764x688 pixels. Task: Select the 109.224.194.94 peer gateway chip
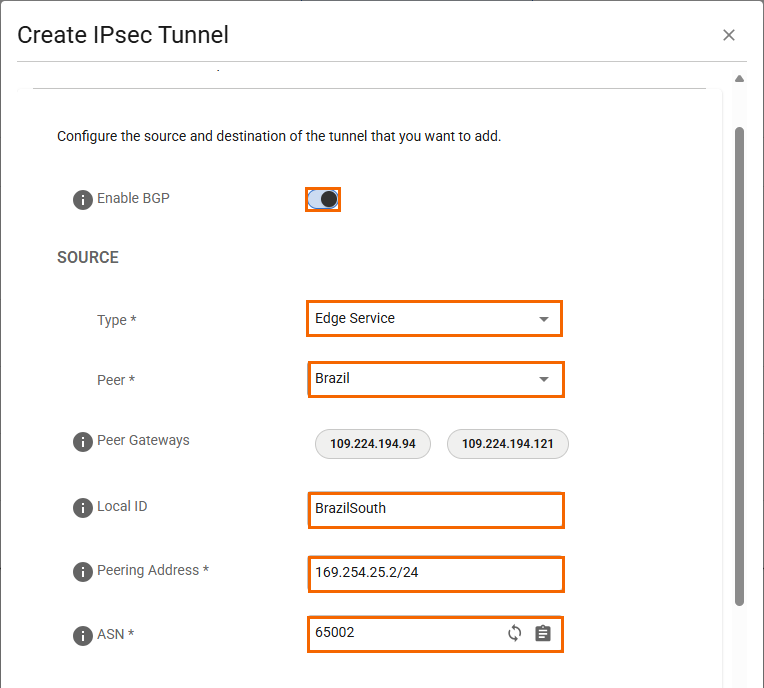pyautogui.click(x=372, y=444)
